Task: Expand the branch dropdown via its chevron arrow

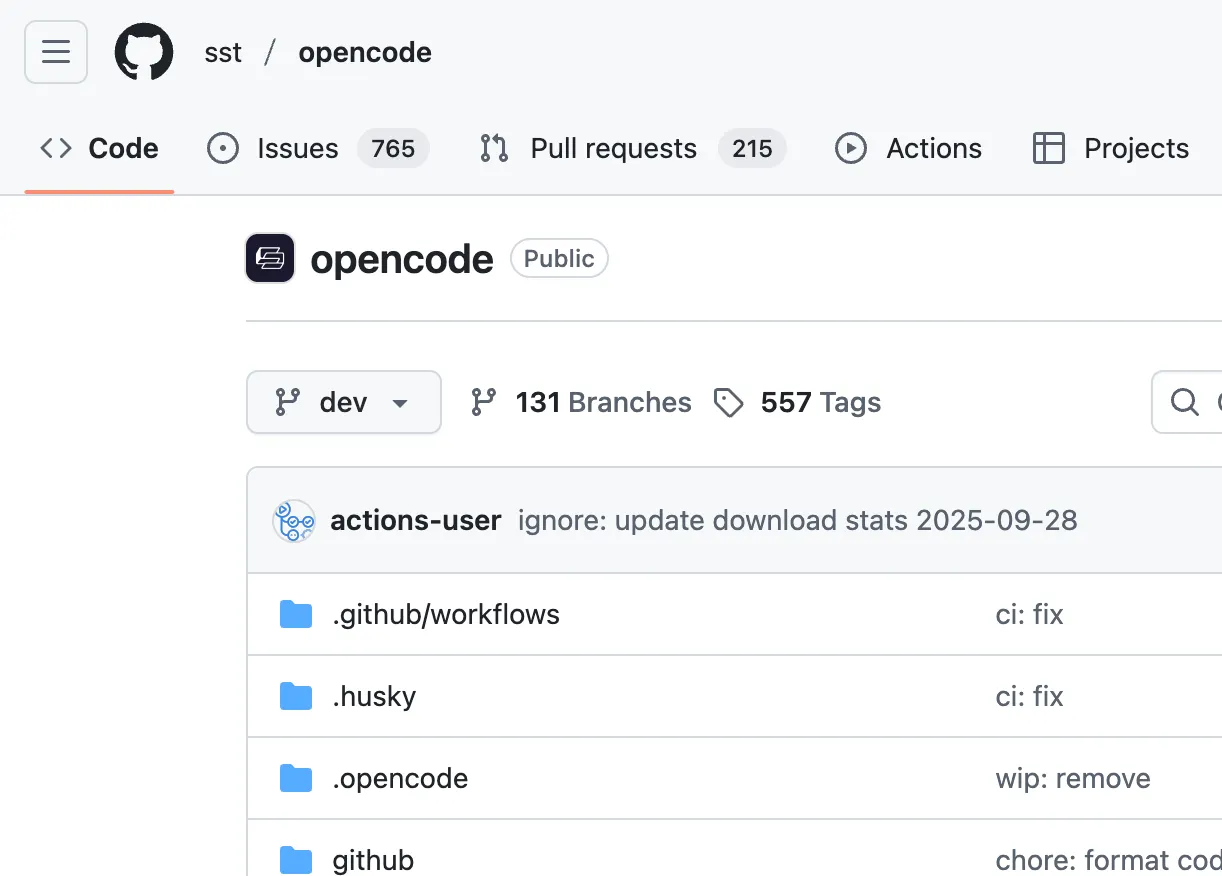Action: click(400, 403)
